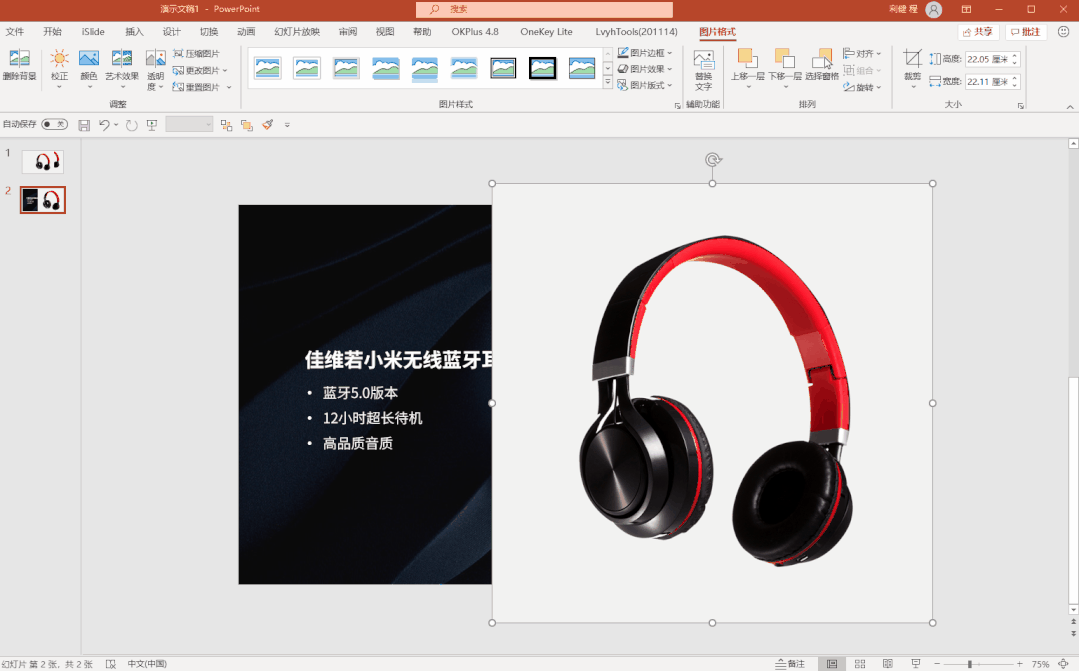This screenshot has width=1079, height=671.
Task: Switch to the iSlide tab
Action: pyautogui.click(x=93, y=32)
